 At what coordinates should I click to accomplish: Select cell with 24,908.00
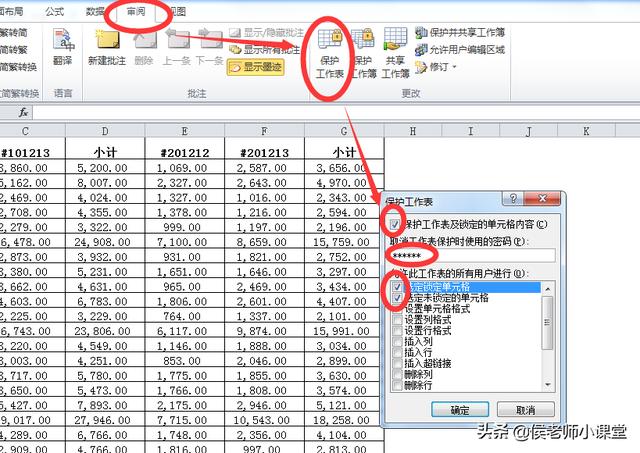point(105,242)
